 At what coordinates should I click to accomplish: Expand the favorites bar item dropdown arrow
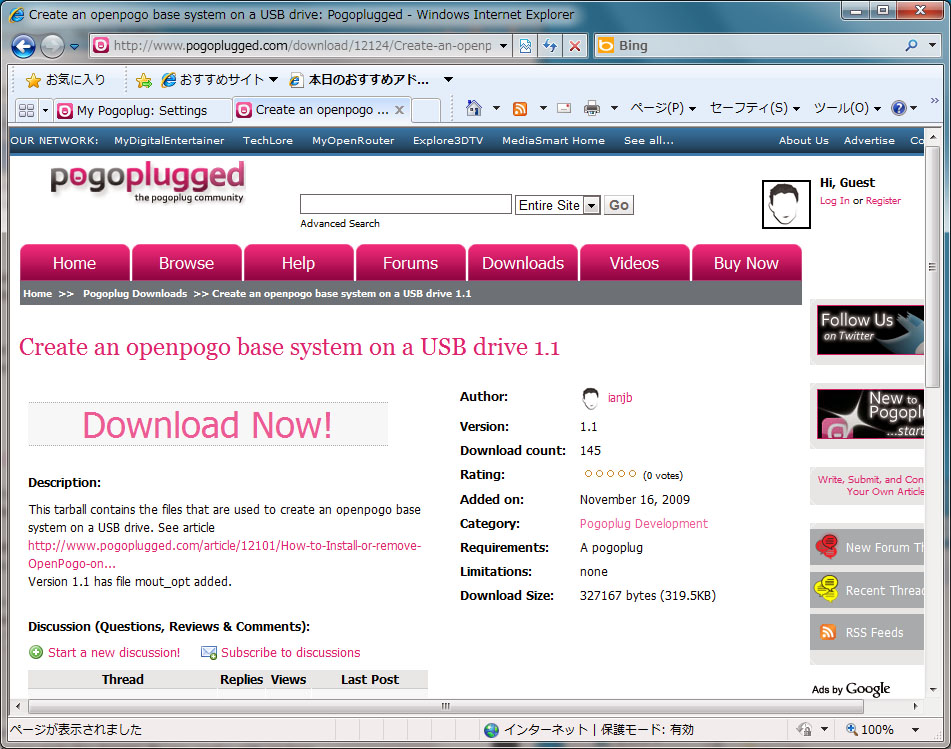coord(448,79)
